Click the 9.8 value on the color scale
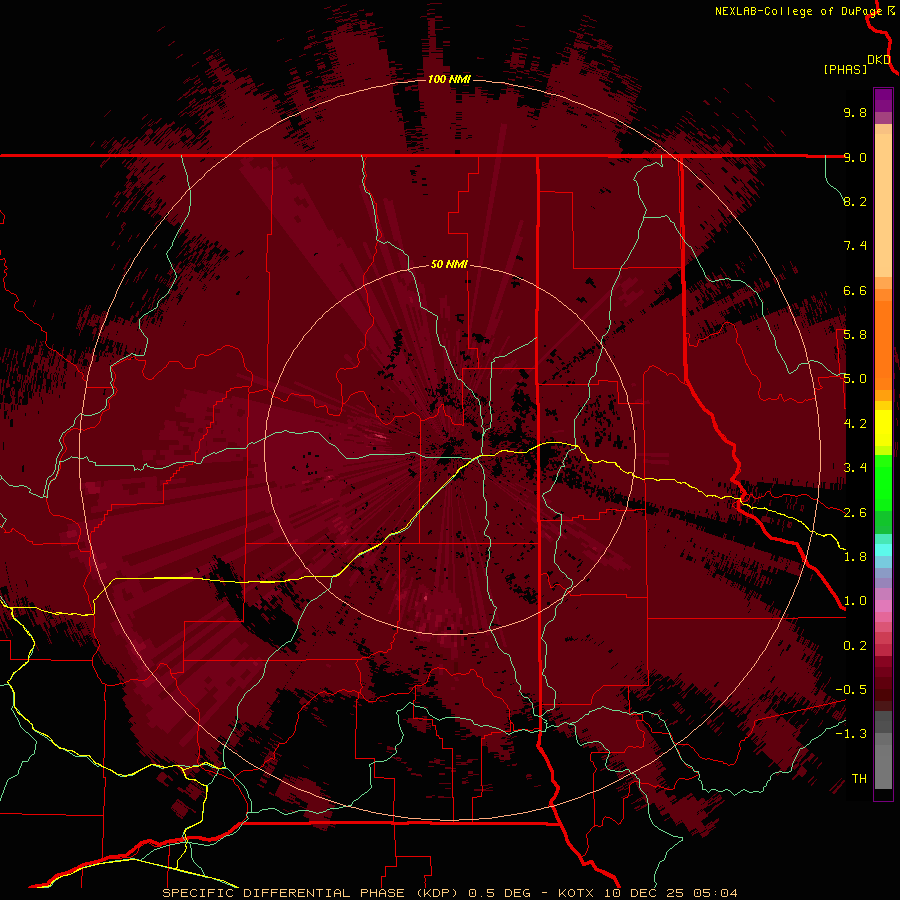Image resolution: width=900 pixels, height=900 pixels. (x=855, y=112)
